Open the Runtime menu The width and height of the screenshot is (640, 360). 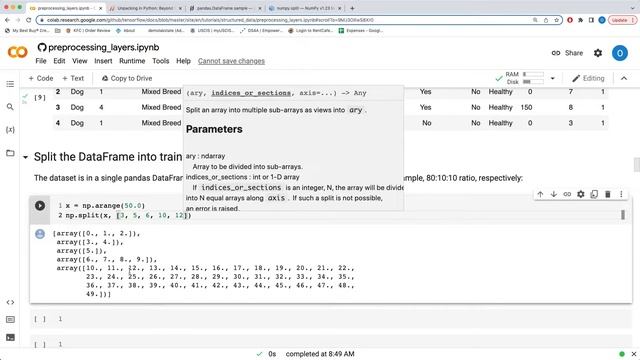pos(132,61)
